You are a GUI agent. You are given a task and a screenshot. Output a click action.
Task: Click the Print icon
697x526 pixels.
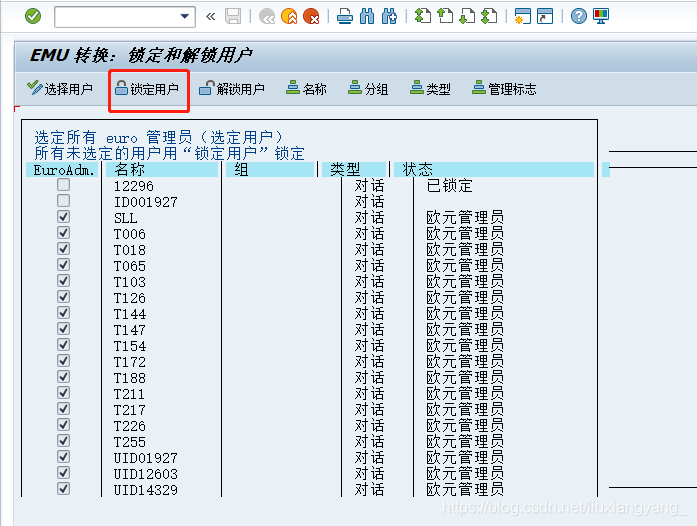tap(344, 16)
